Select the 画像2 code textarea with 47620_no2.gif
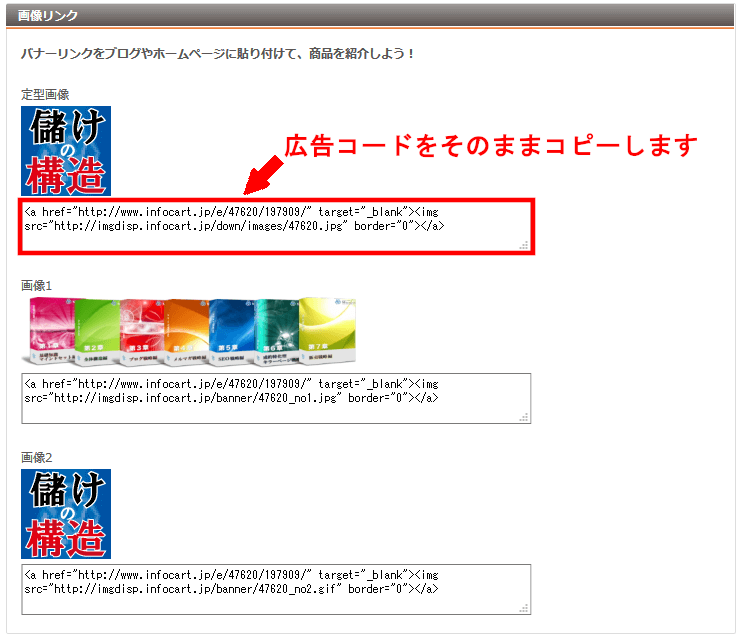Screen dimensions: 741x639 click(x=276, y=589)
